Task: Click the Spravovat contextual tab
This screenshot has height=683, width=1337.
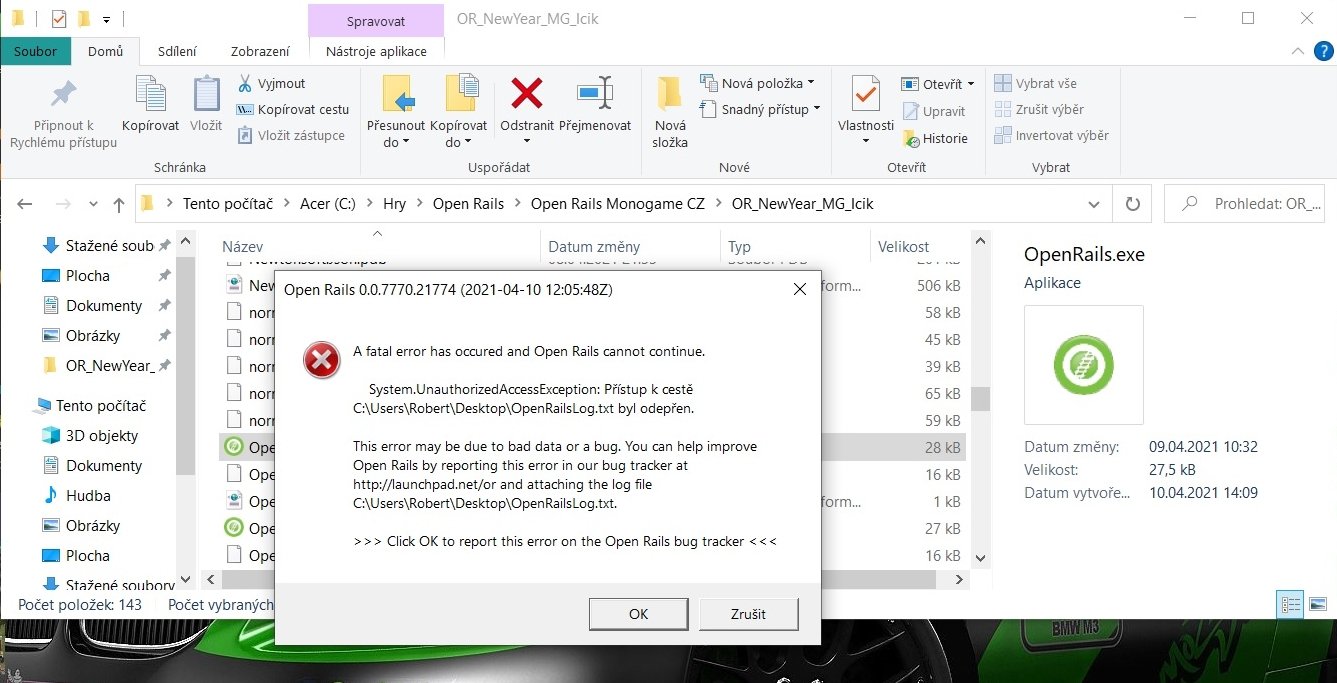Action: tap(376, 20)
